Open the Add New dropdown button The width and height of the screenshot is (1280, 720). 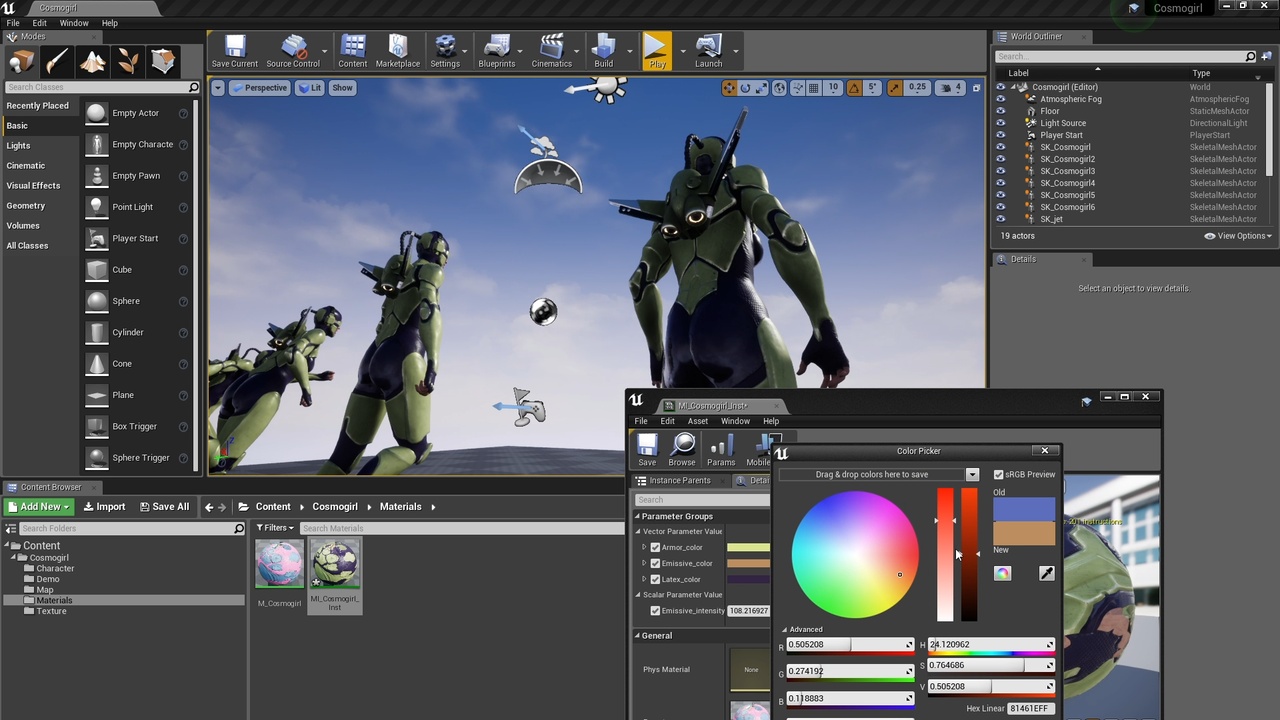pos(38,507)
